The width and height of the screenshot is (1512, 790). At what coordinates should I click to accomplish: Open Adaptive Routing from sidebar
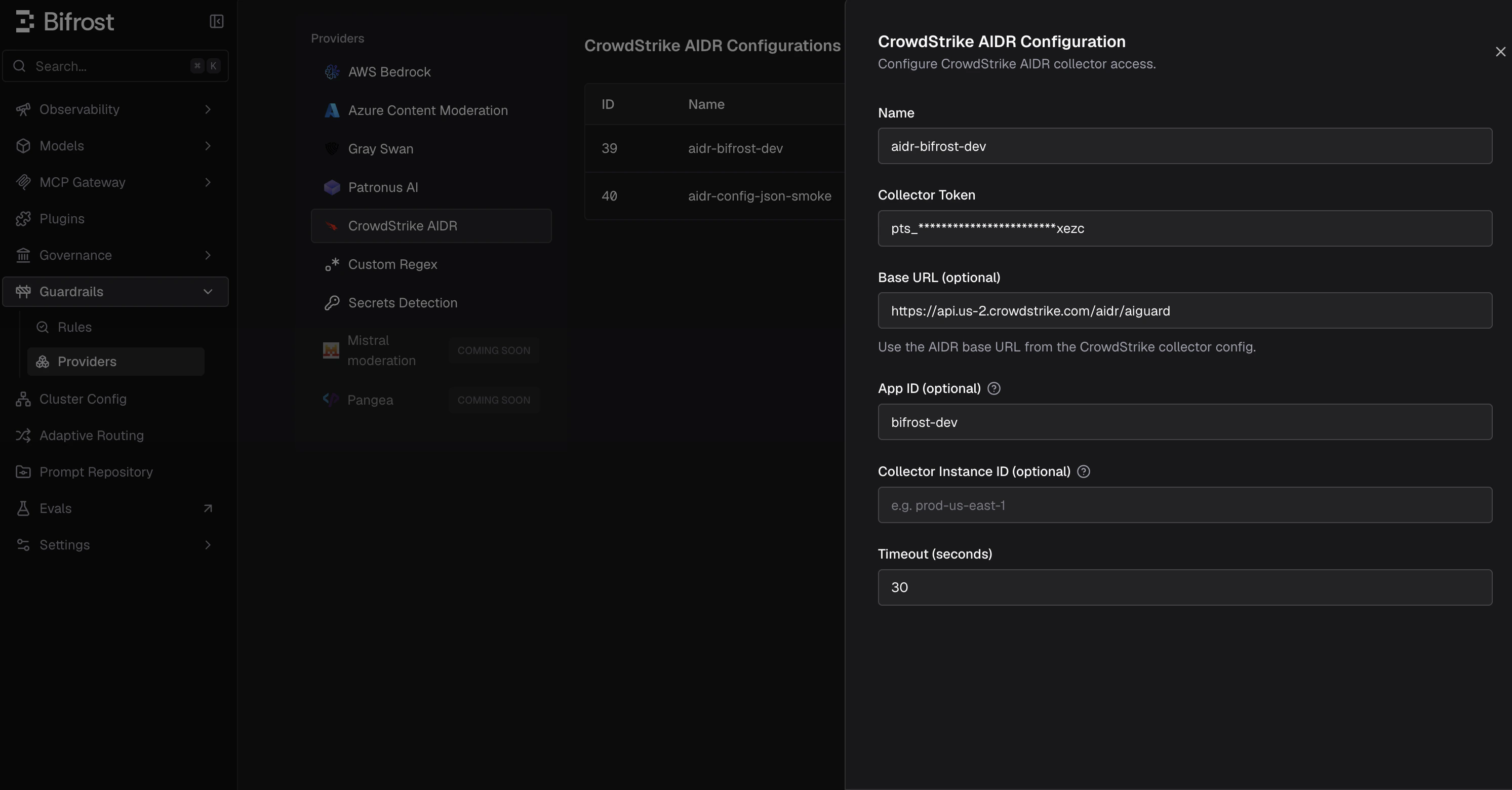pos(115,435)
